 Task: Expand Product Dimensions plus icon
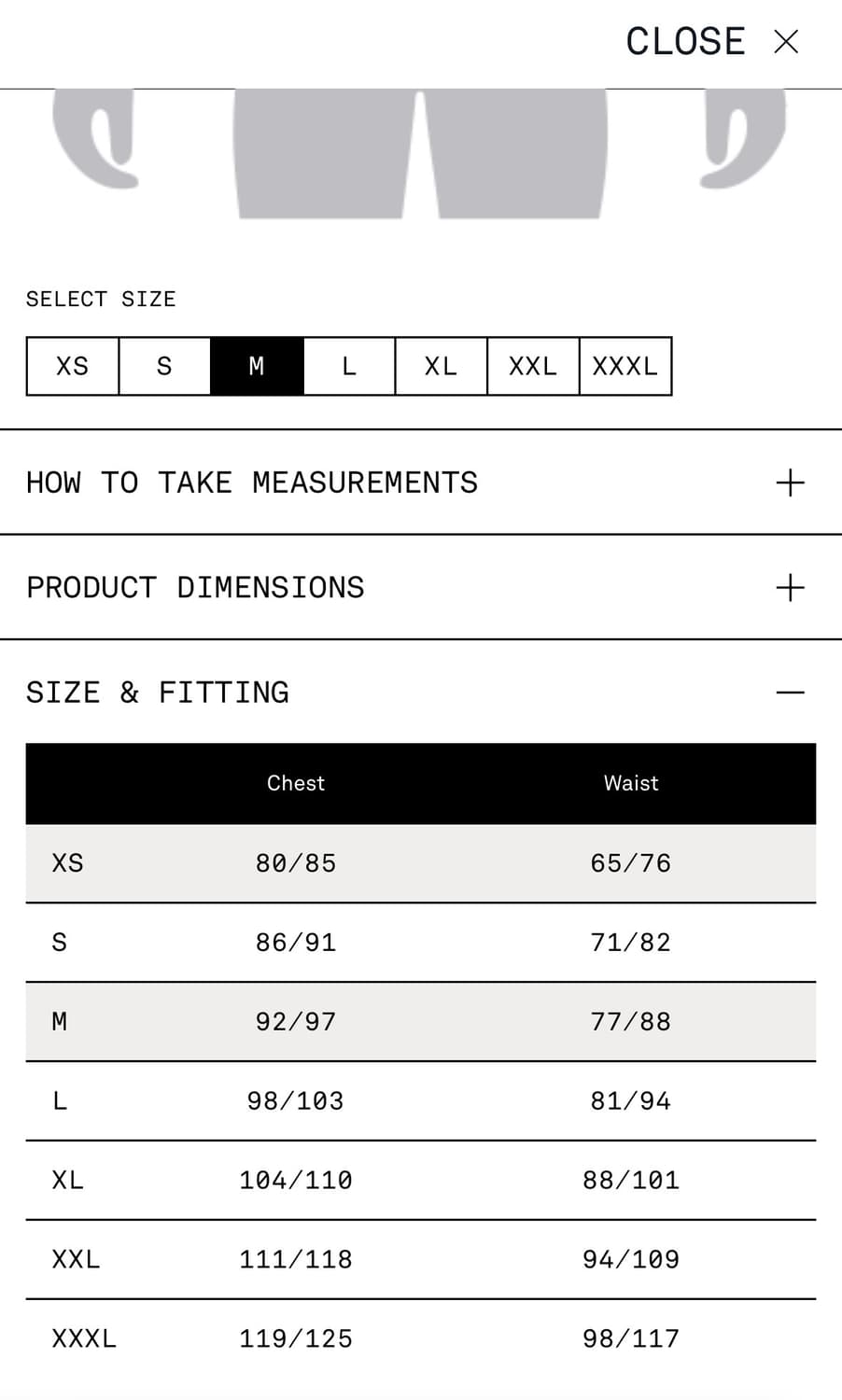click(790, 588)
